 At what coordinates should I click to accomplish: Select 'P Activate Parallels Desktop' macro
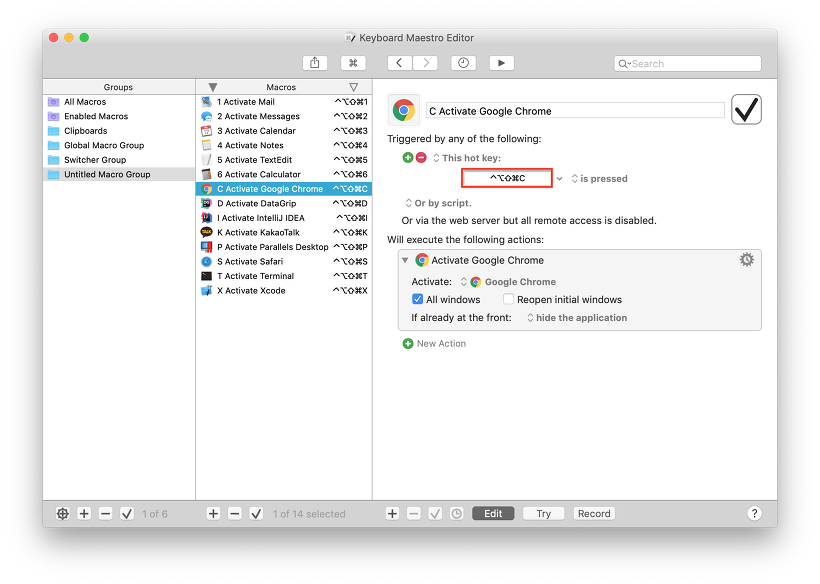coord(284,247)
